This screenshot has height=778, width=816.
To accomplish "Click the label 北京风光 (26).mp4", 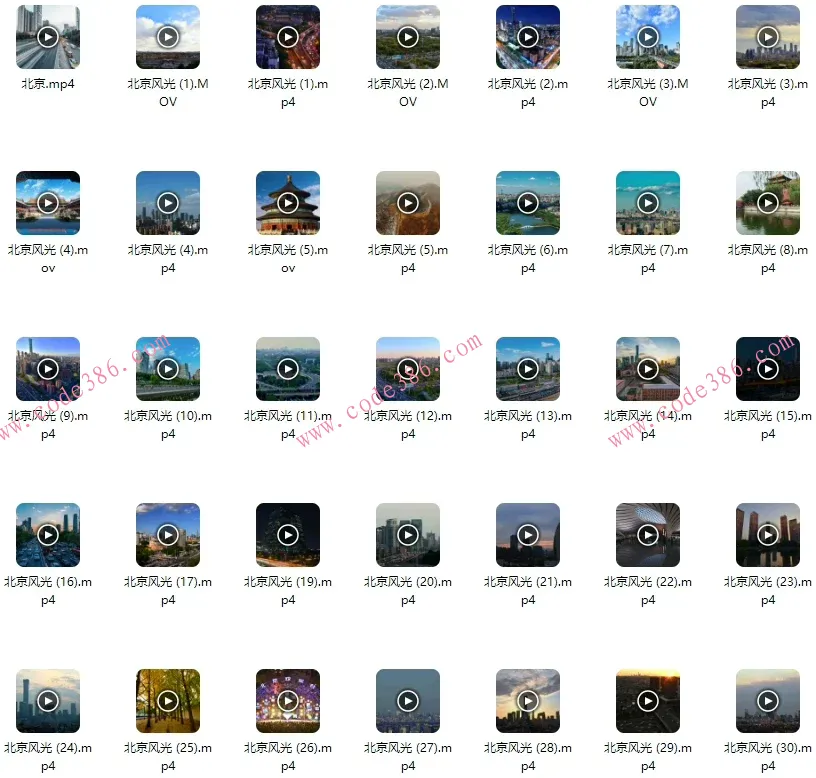I will [288, 757].
